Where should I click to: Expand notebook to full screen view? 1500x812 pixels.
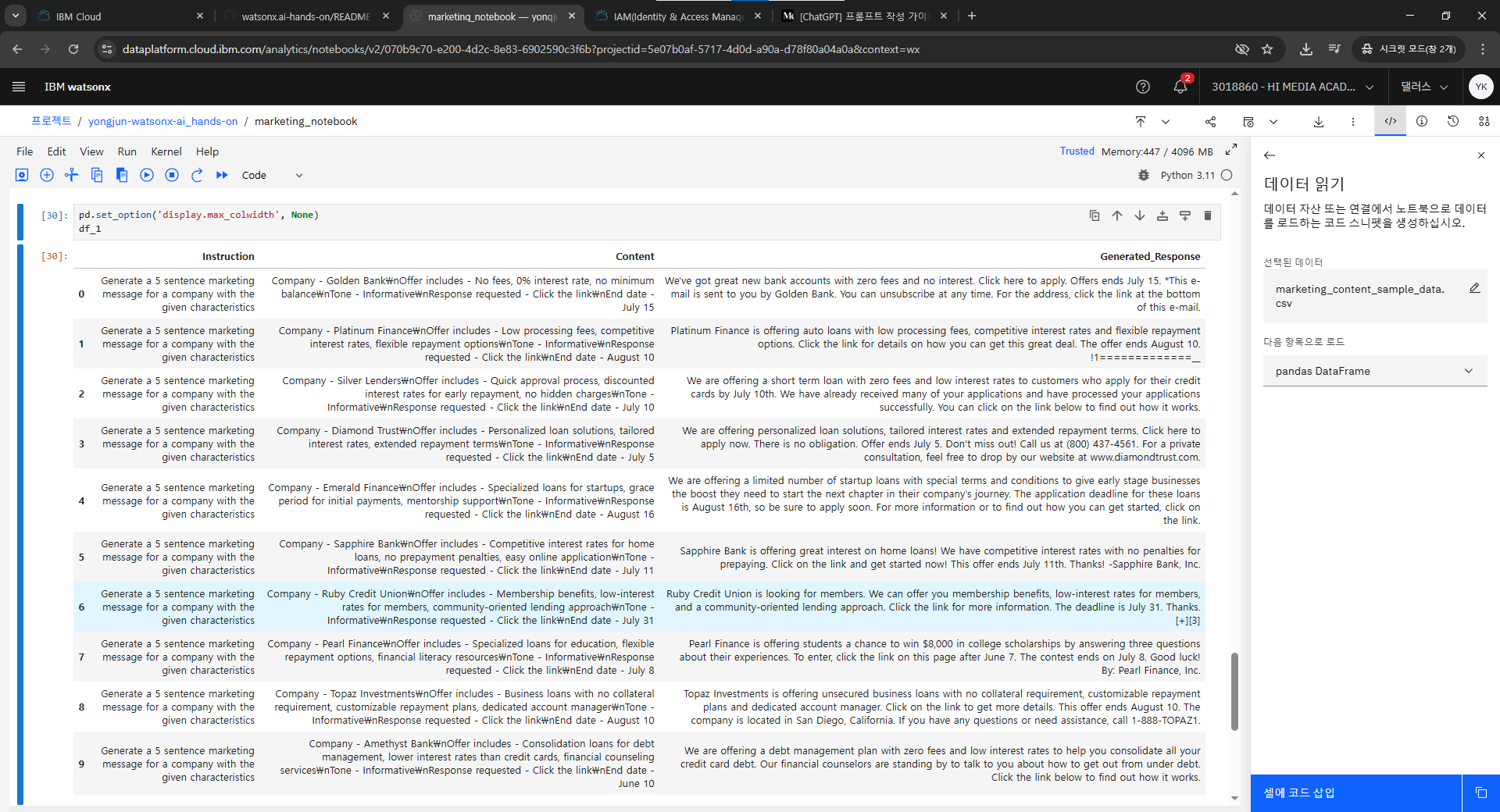[1231, 149]
